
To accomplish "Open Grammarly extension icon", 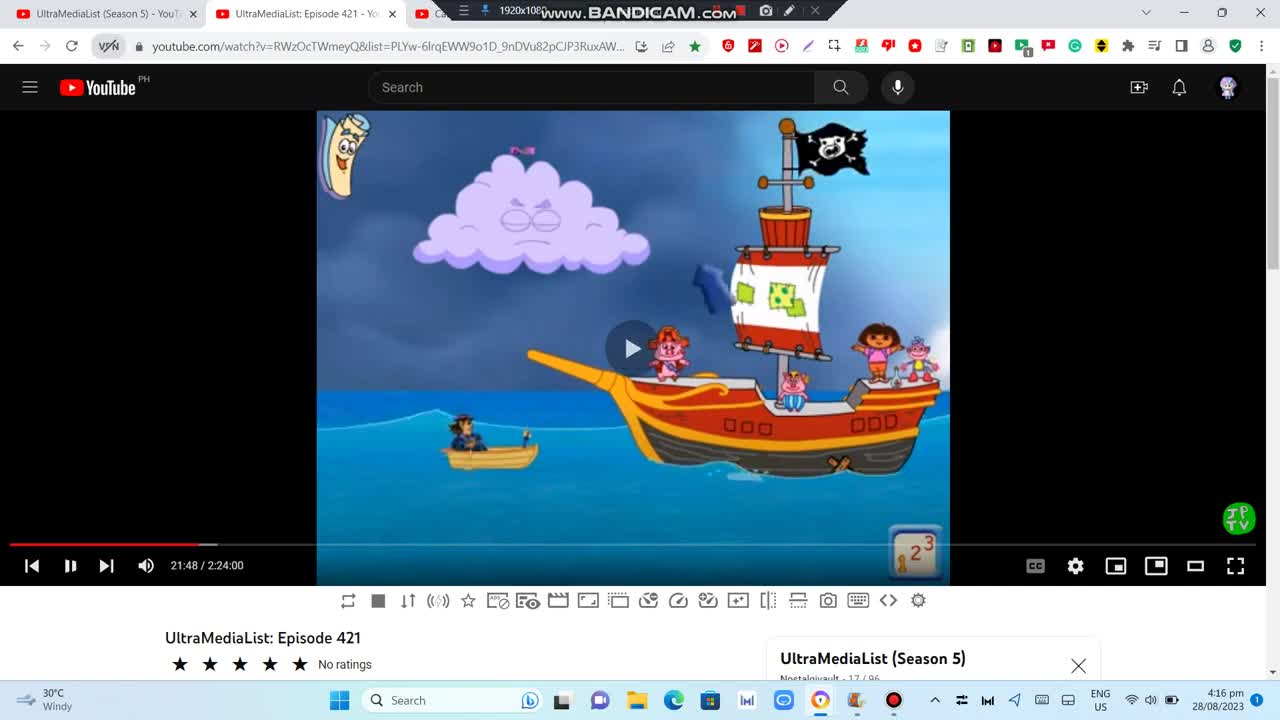I will (x=1075, y=46).
